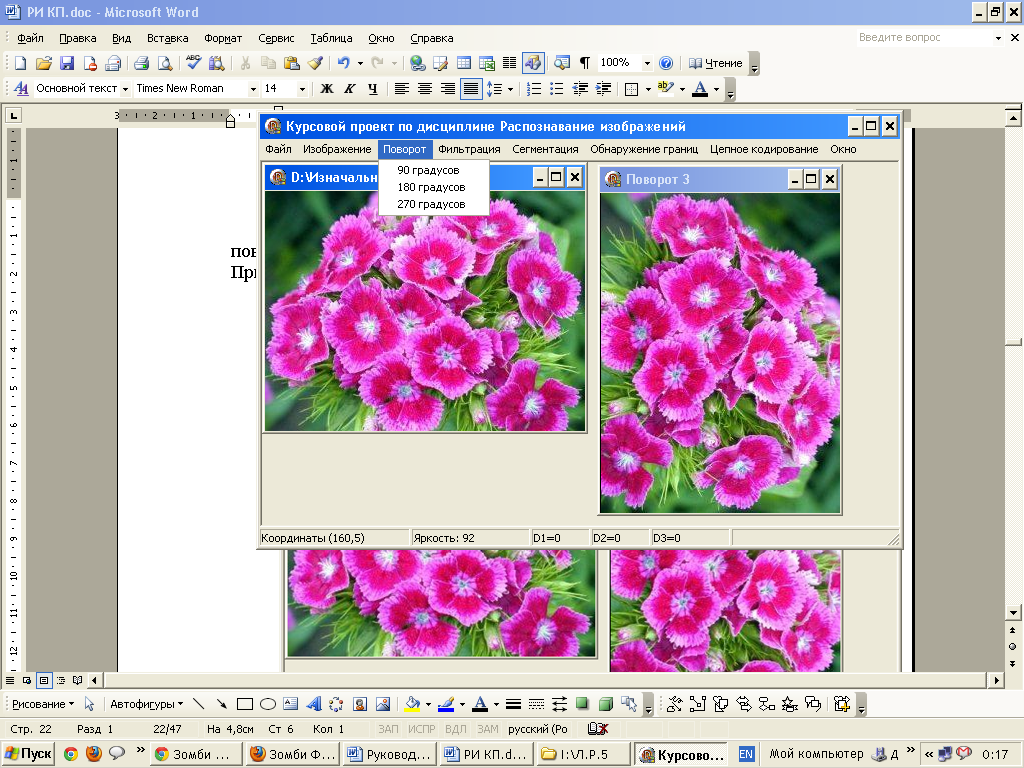Select 180 градусов rotation

tap(434, 187)
